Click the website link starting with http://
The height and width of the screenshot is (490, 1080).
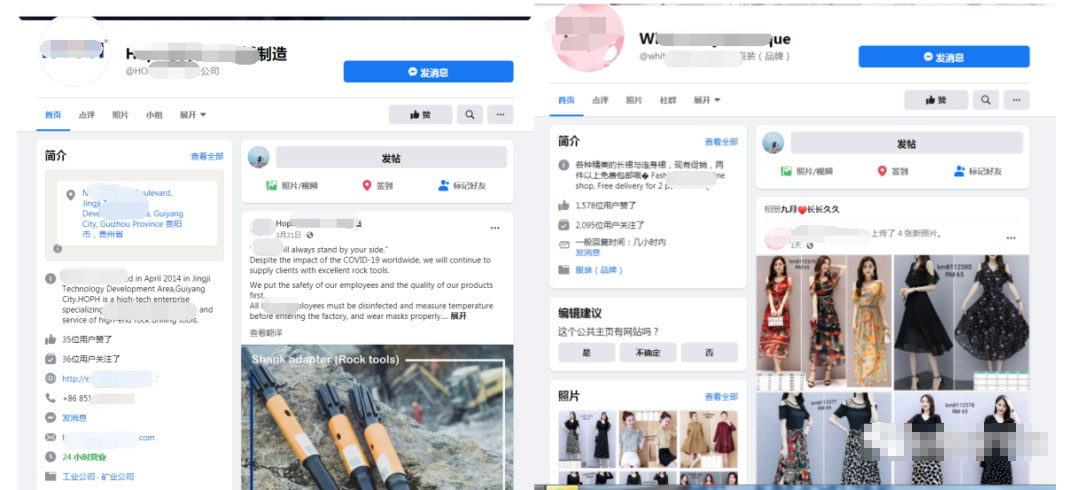[x=110, y=378]
